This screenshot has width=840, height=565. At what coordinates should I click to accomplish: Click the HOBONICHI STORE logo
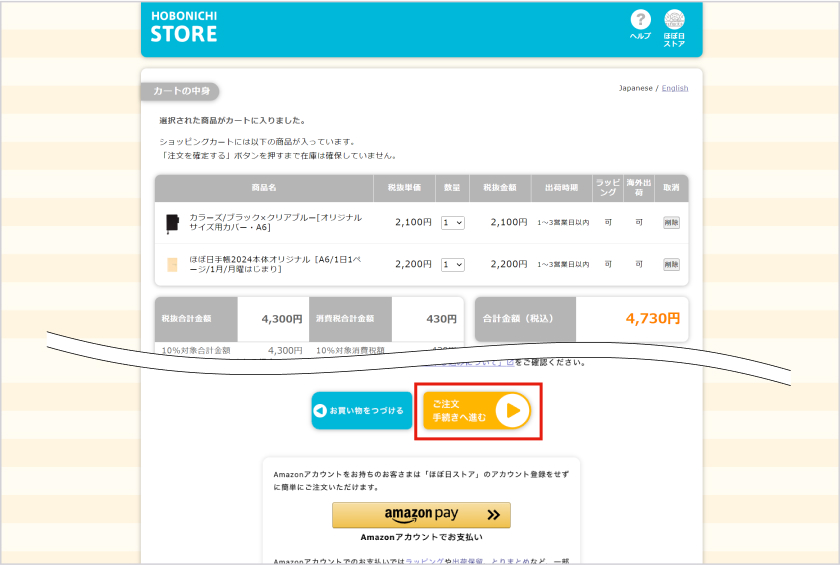[x=184, y=28]
